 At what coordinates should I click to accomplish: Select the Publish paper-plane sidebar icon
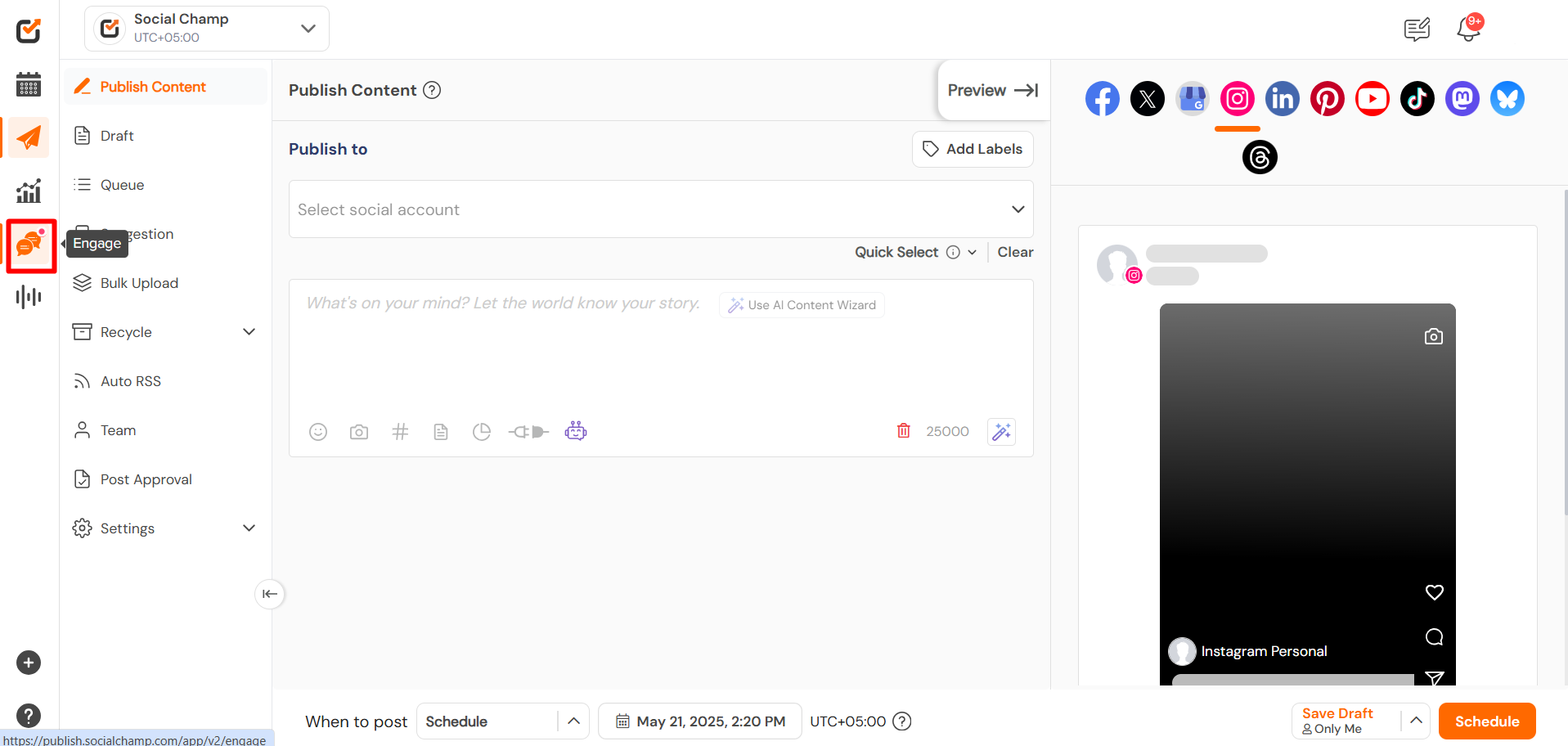pos(29,137)
